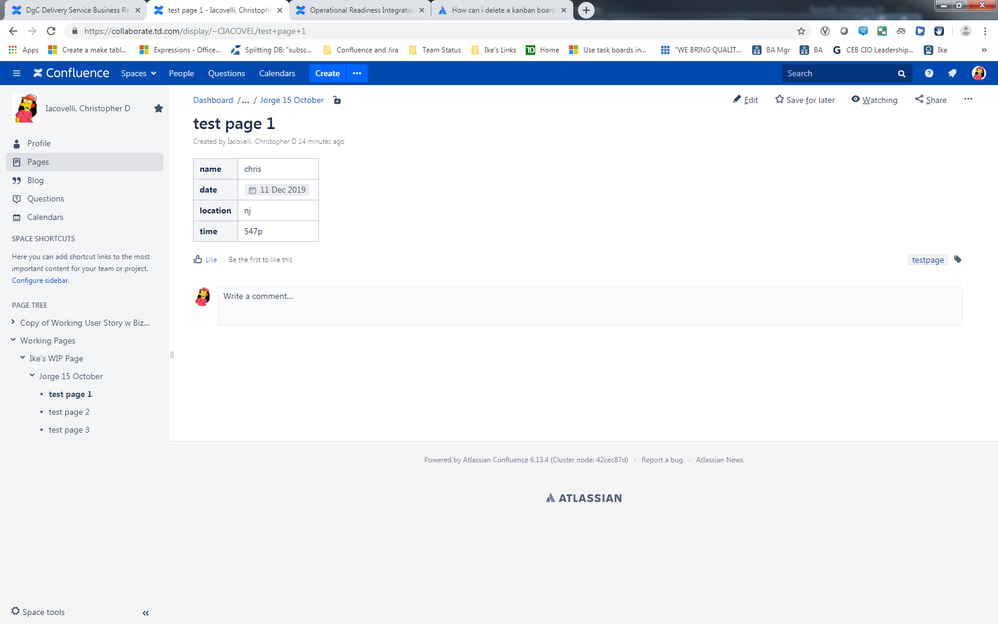This screenshot has height=624, width=998.
Task: Switch to kanban board browser tab
Action: (x=502, y=10)
